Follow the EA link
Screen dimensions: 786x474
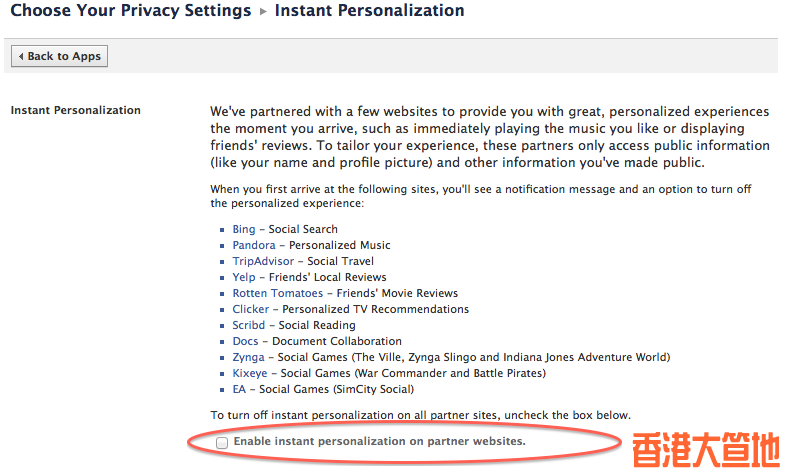click(x=239, y=389)
